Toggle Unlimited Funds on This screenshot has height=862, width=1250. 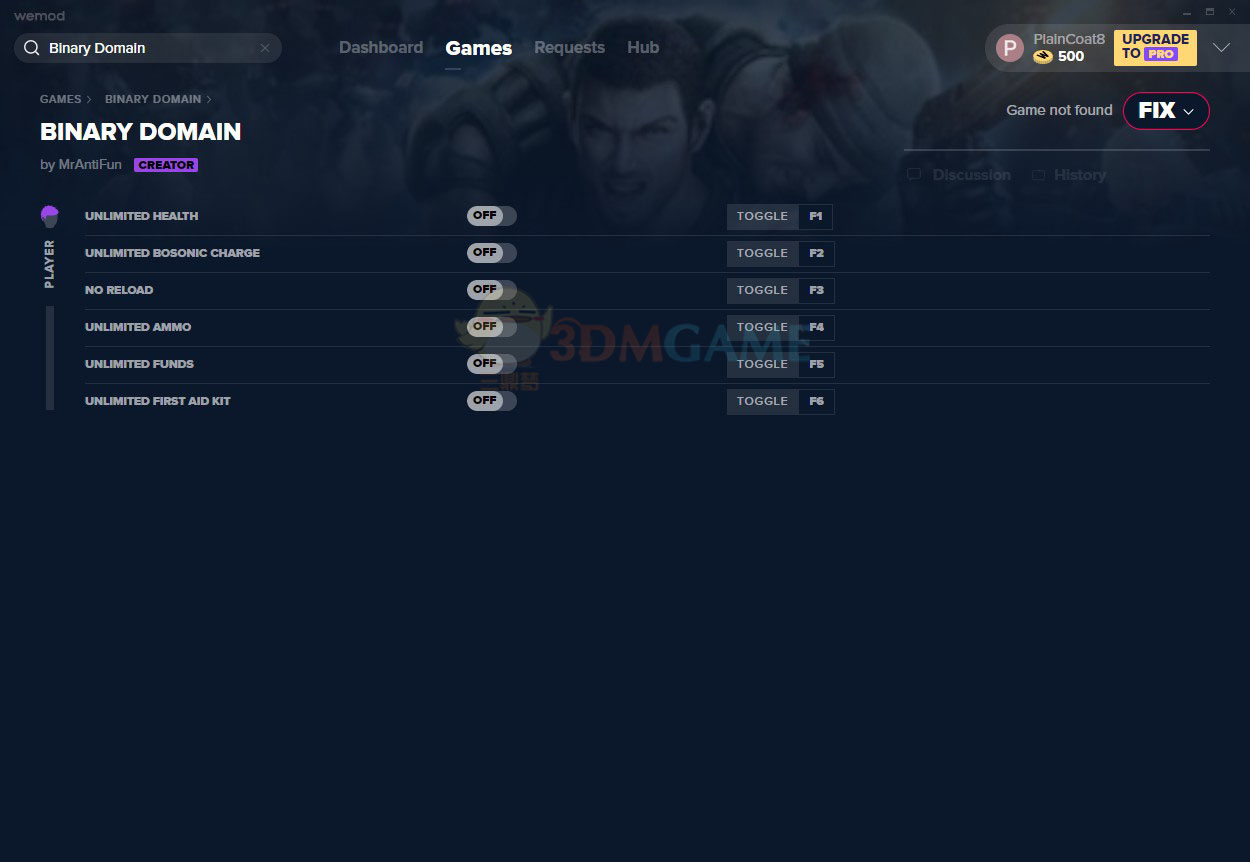491,364
